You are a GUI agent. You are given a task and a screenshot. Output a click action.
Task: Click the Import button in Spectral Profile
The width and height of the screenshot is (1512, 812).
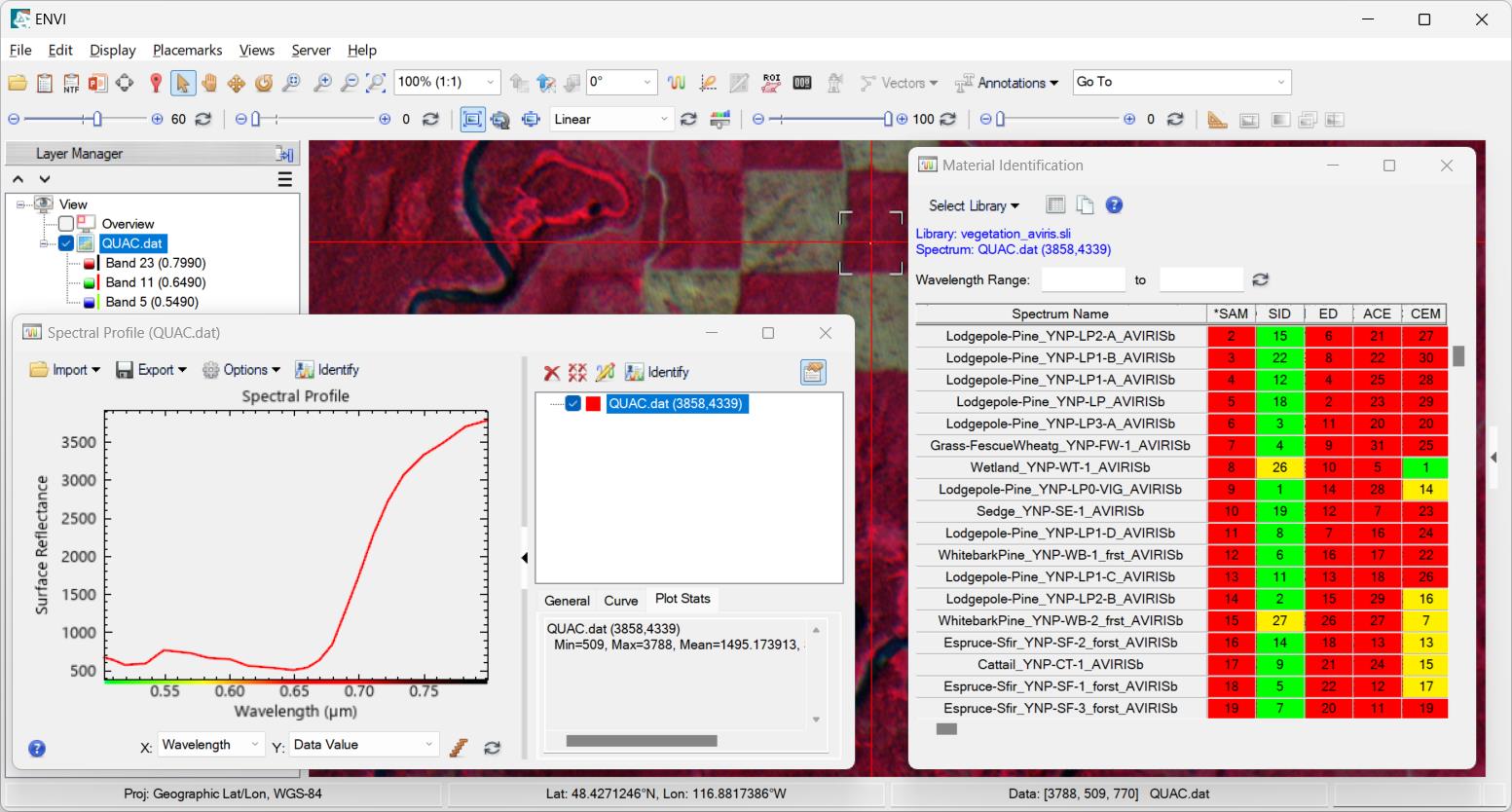pyautogui.click(x=65, y=370)
